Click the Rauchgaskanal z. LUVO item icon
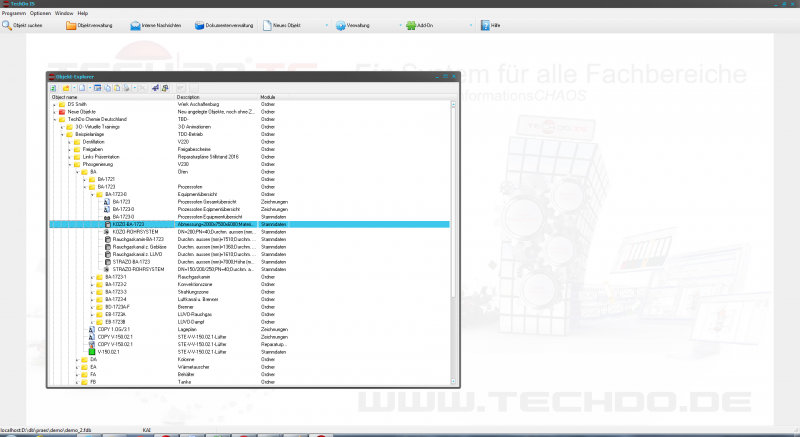Screen dimensions: 800x437 (107, 254)
